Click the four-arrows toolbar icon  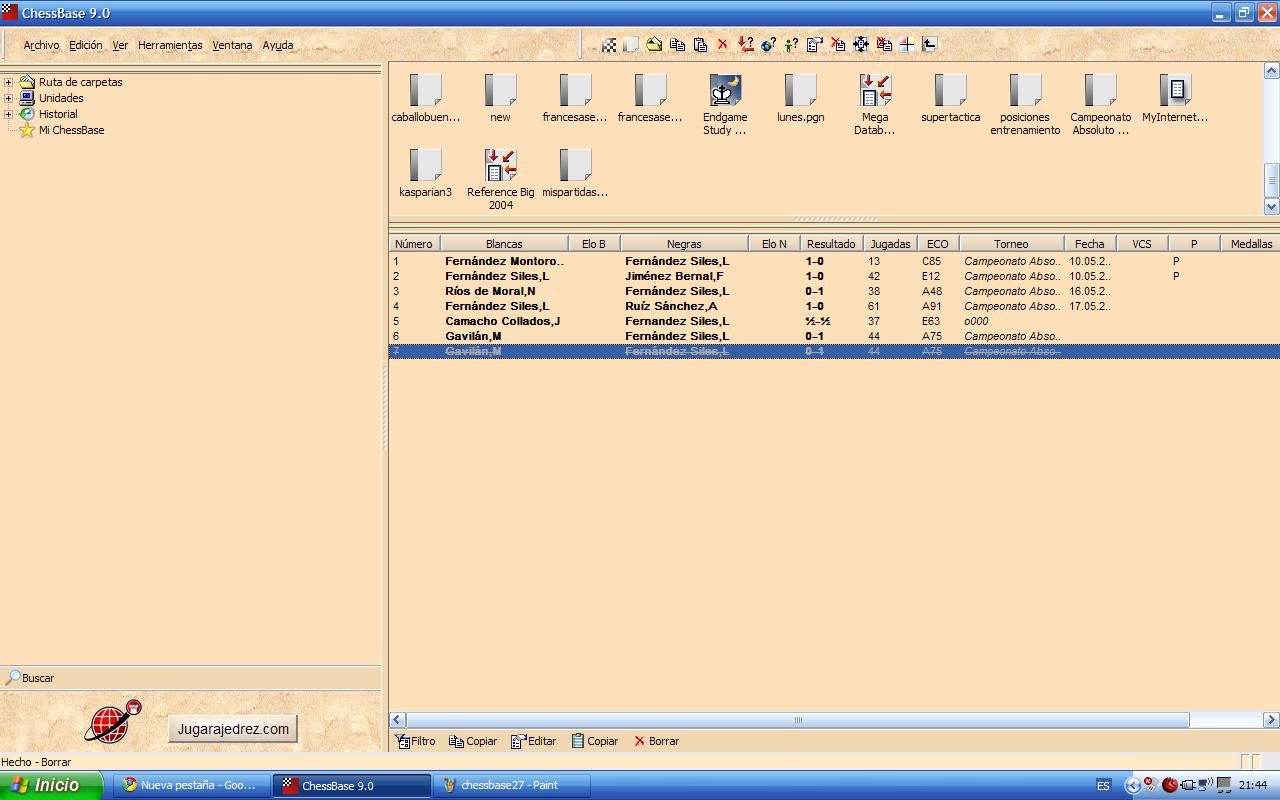click(x=860, y=45)
